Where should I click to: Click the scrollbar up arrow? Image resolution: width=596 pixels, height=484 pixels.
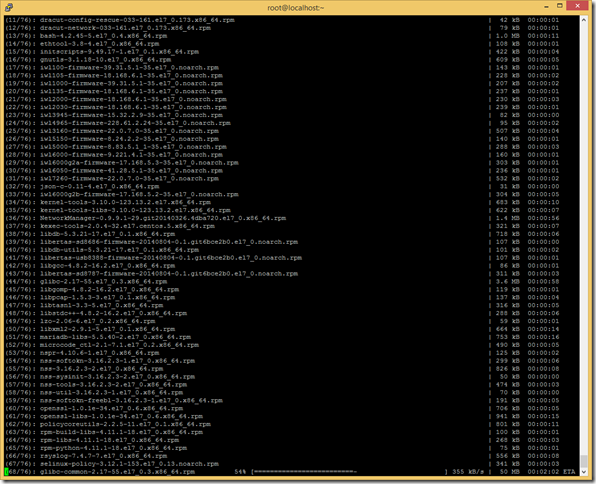coord(584,20)
